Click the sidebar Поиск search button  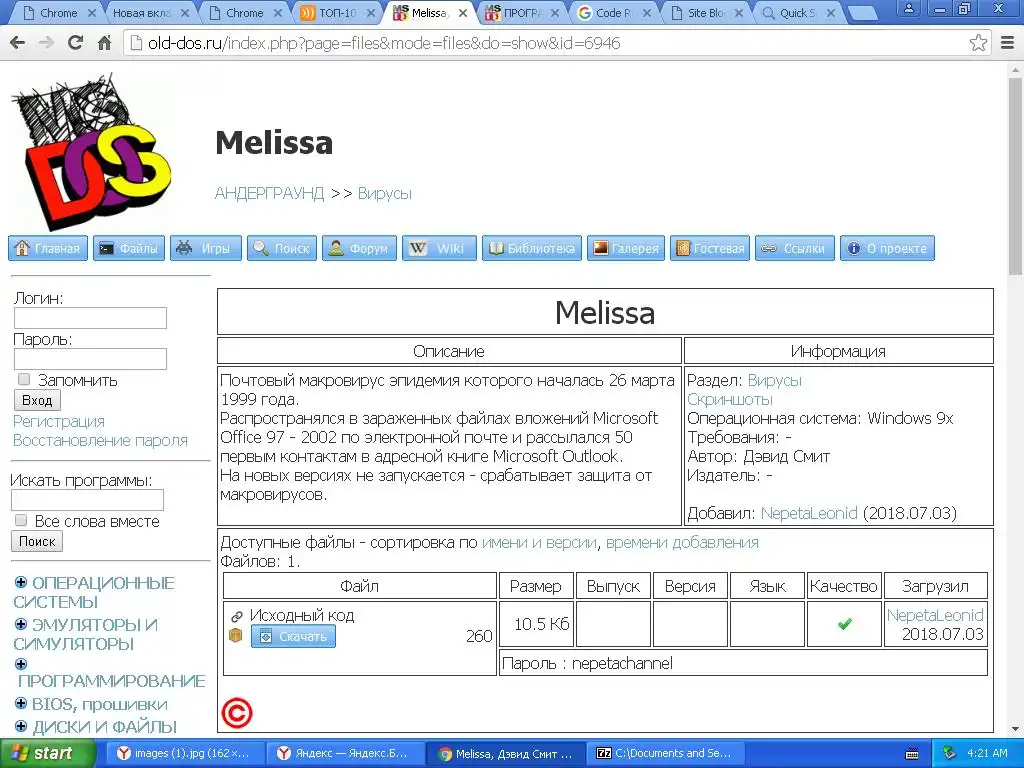coord(37,541)
